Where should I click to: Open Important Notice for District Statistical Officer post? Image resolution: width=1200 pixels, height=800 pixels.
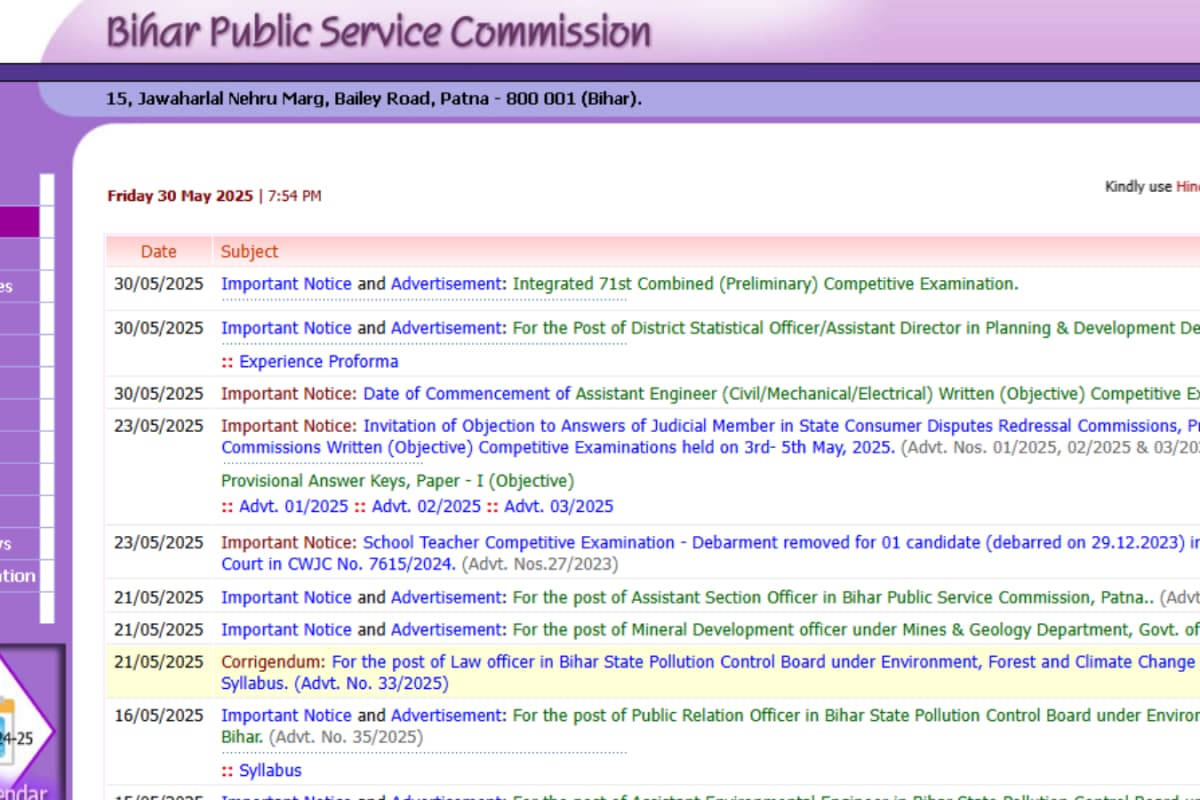pos(286,328)
